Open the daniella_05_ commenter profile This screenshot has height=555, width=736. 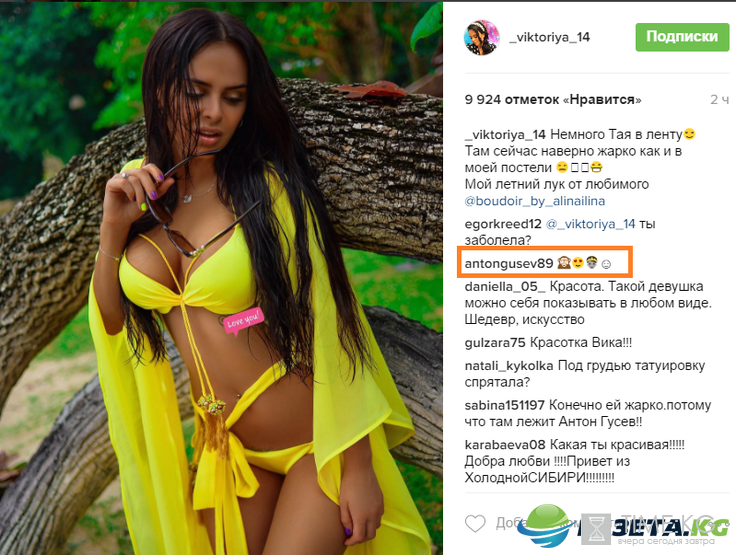coord(505,286)
